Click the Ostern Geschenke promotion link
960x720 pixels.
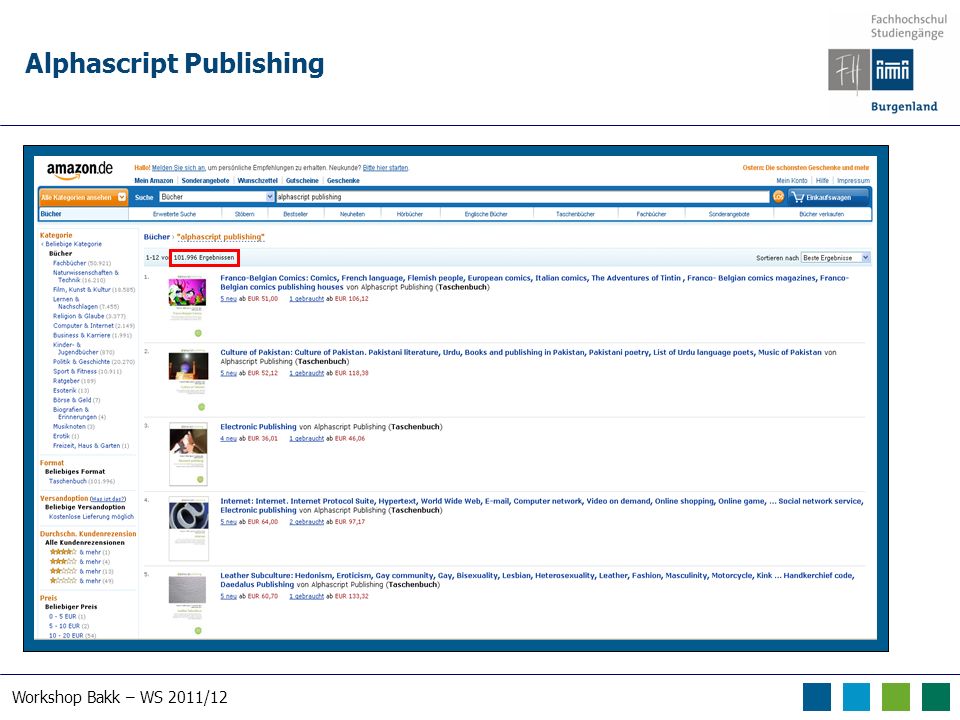(x=806, y=168)
